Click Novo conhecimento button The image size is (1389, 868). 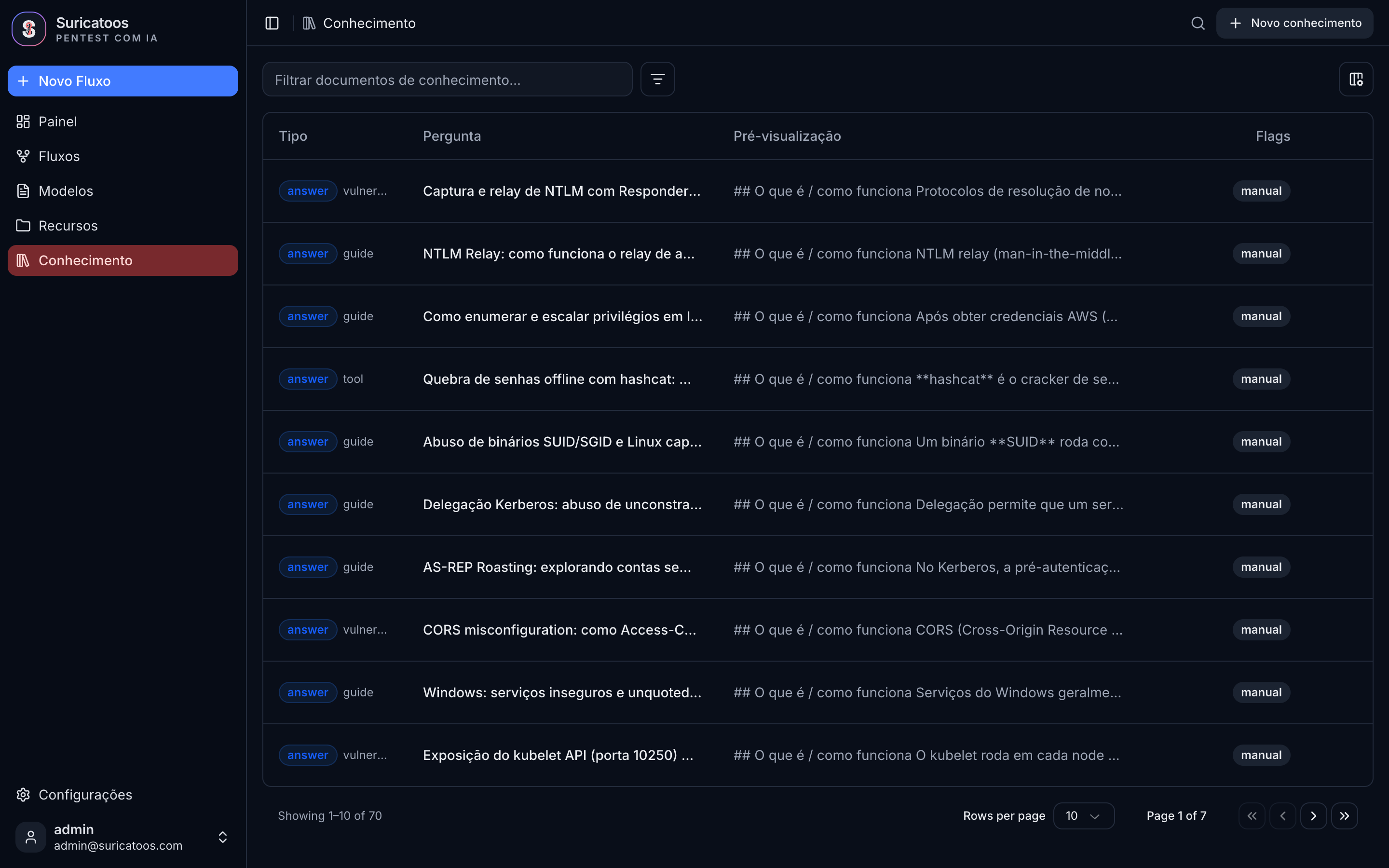tap(1294, 23)
